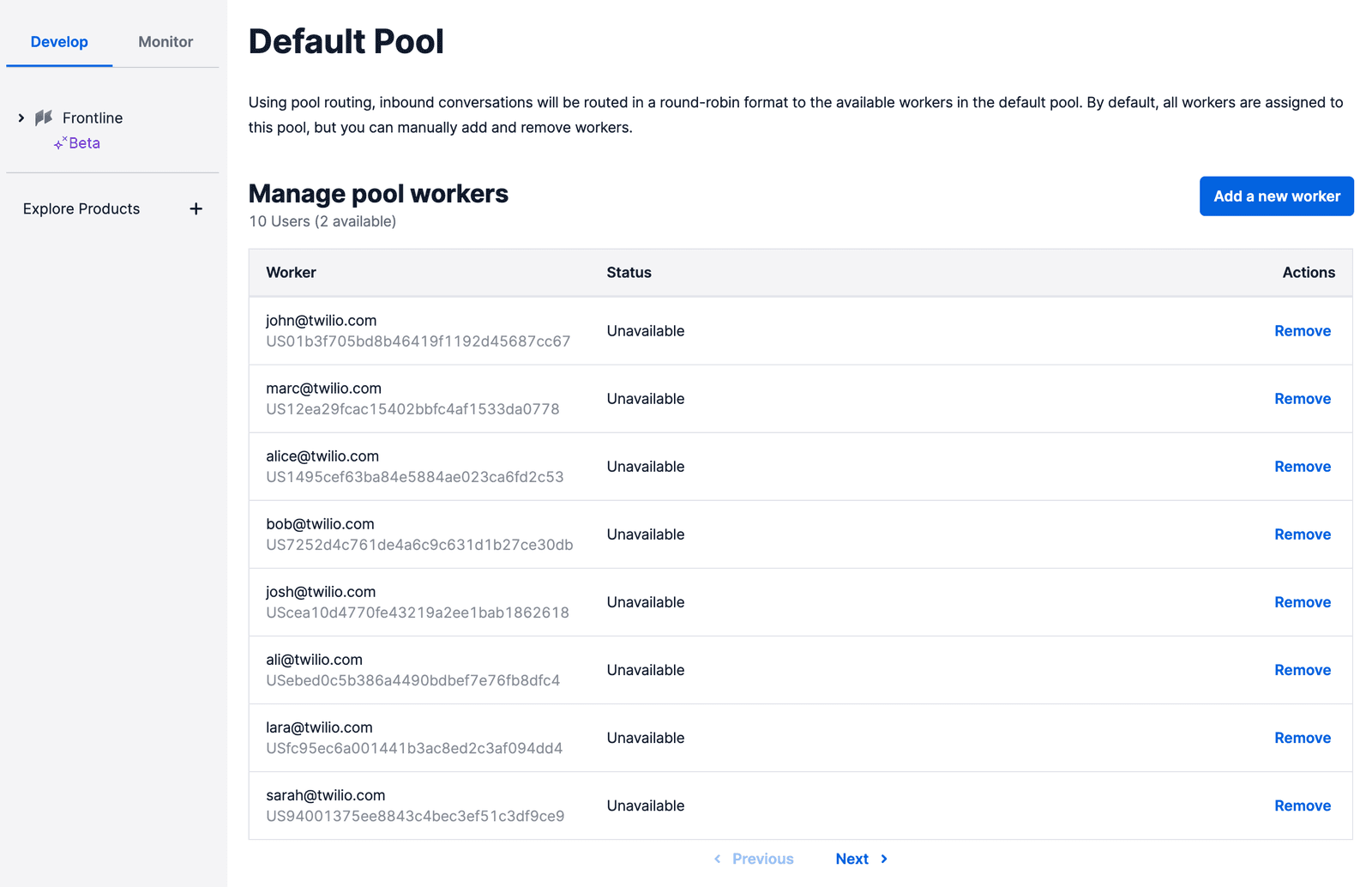Screen dimensions: 1372x887
Task: Select the Worker column header
Action: [291, 272]
